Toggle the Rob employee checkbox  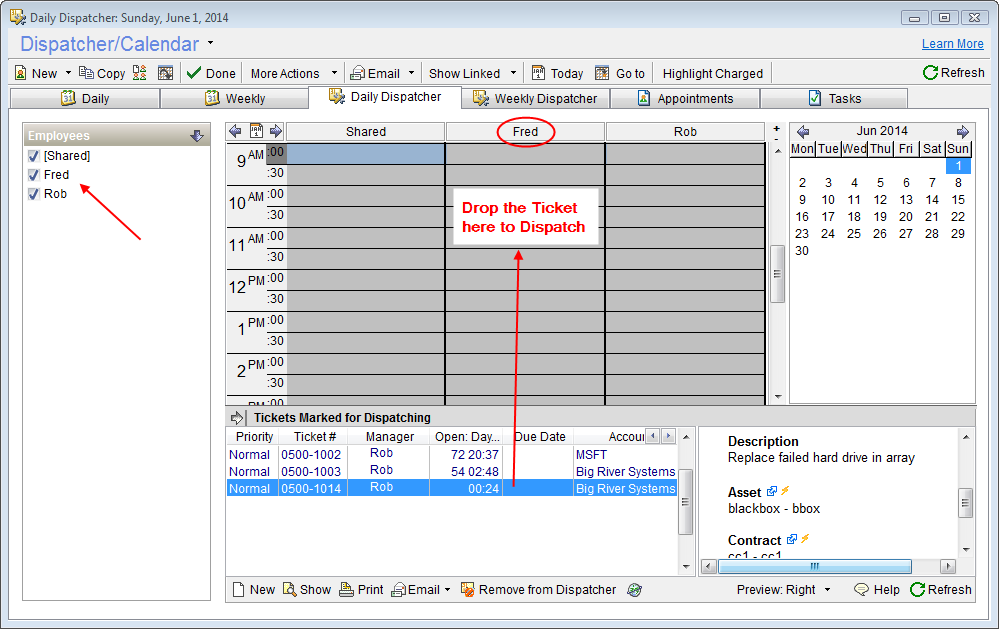pos(34,194)
